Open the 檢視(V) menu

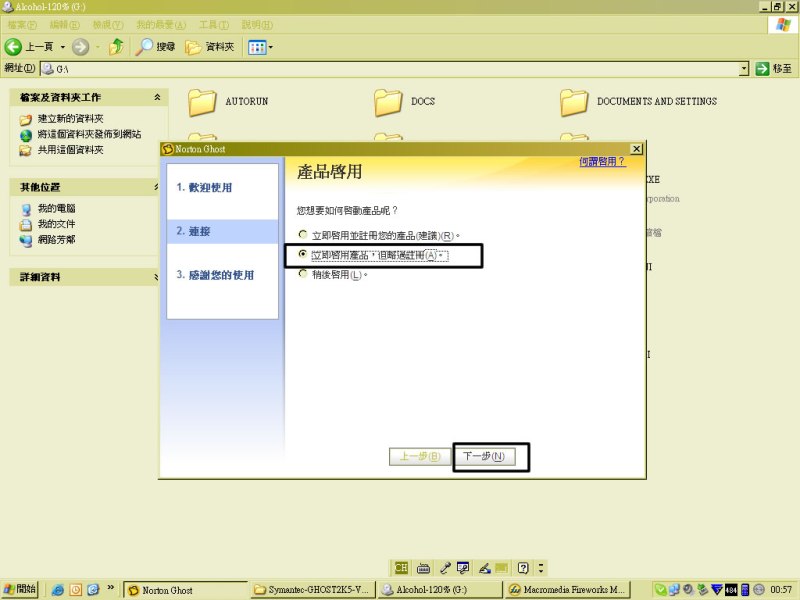pyautogui.click(x=108, y=24)
